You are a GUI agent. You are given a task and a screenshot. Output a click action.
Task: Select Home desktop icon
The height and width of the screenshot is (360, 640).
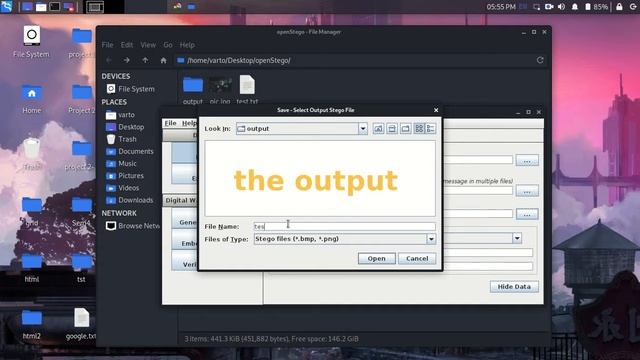(31, 99)
